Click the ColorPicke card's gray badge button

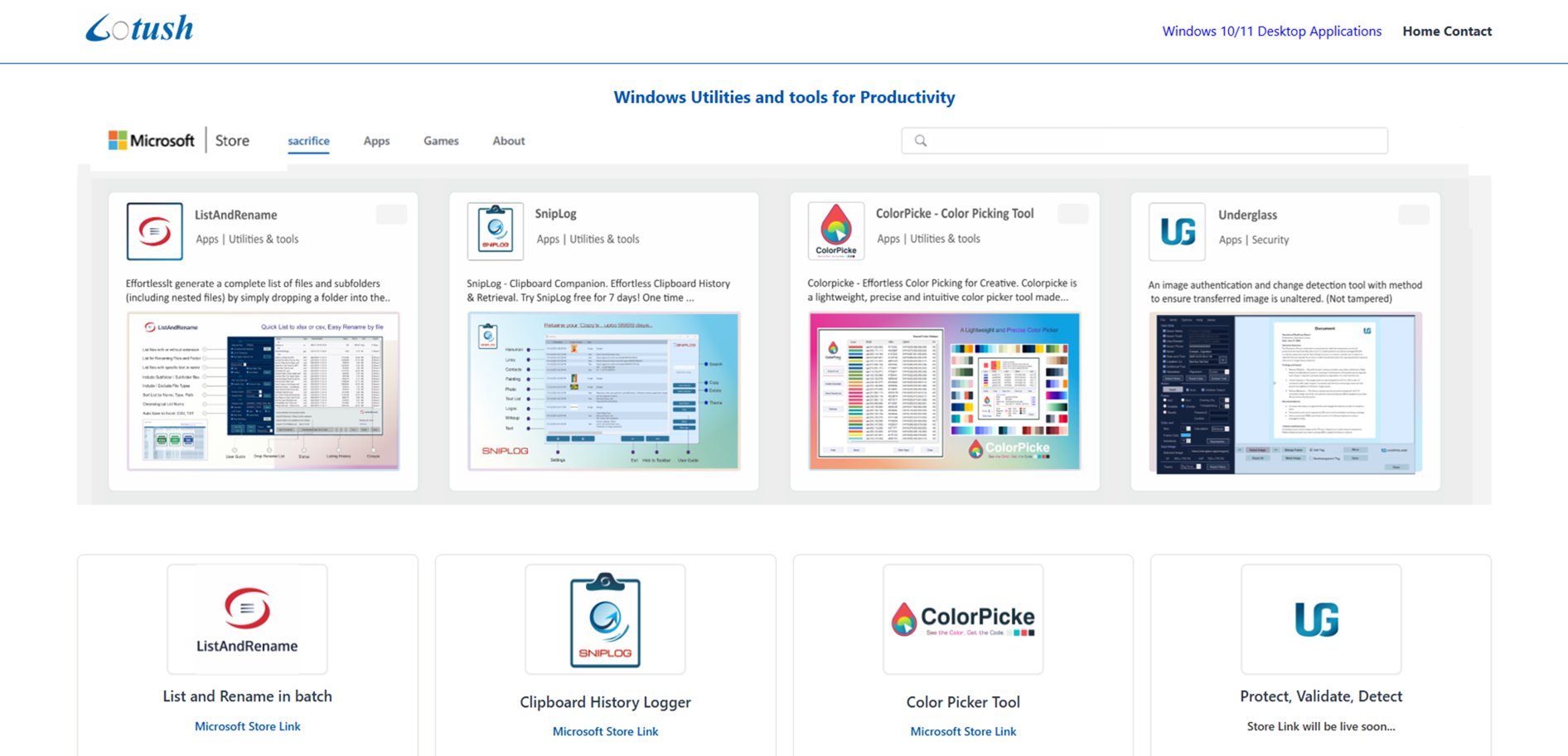point(1073,214)
